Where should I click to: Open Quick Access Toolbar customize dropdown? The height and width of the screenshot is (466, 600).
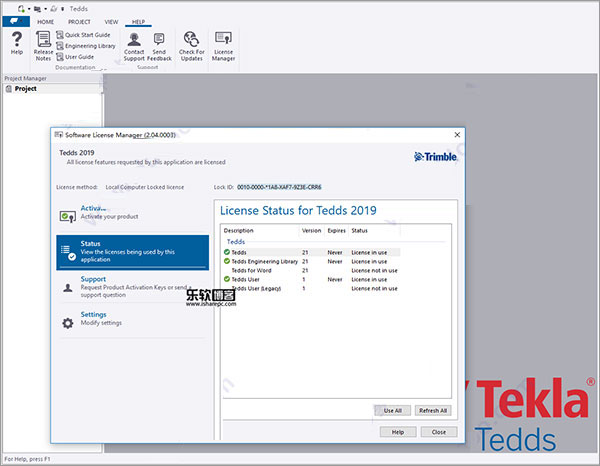[x=62, y=9]
